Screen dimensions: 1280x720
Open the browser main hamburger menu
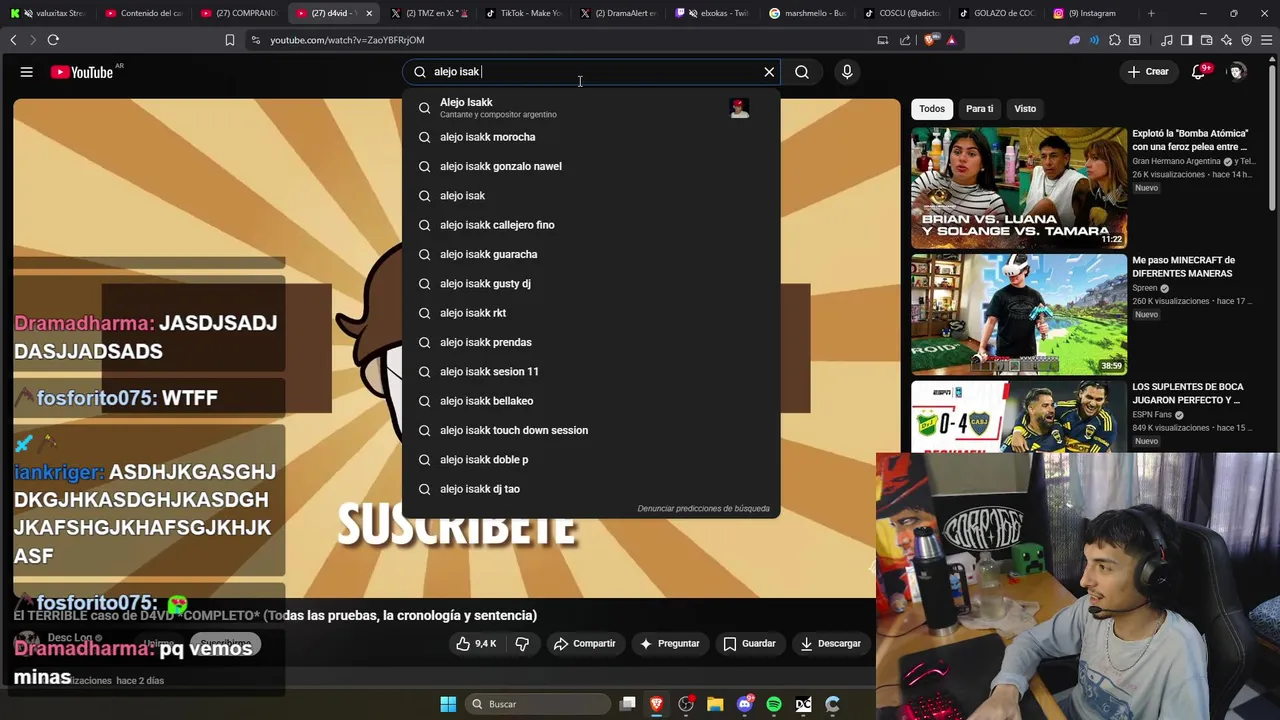tap(1267, 40)
